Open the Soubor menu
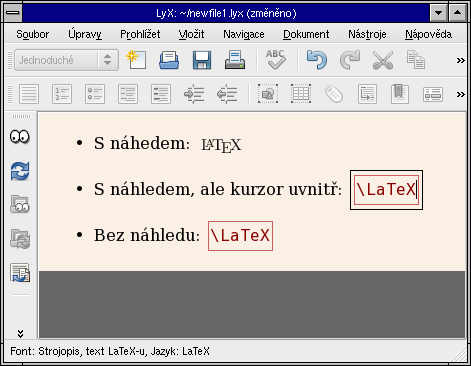 (x=32, y=34)
